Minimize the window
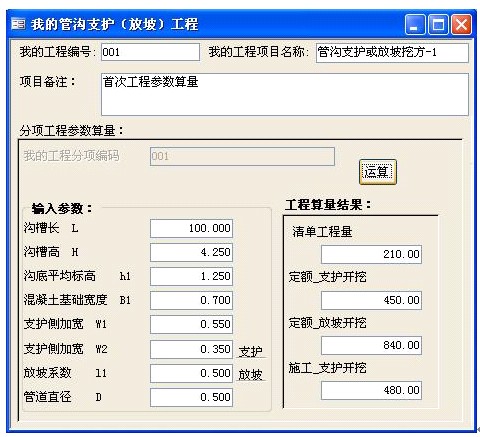480x437 pixels. (415, 24)
